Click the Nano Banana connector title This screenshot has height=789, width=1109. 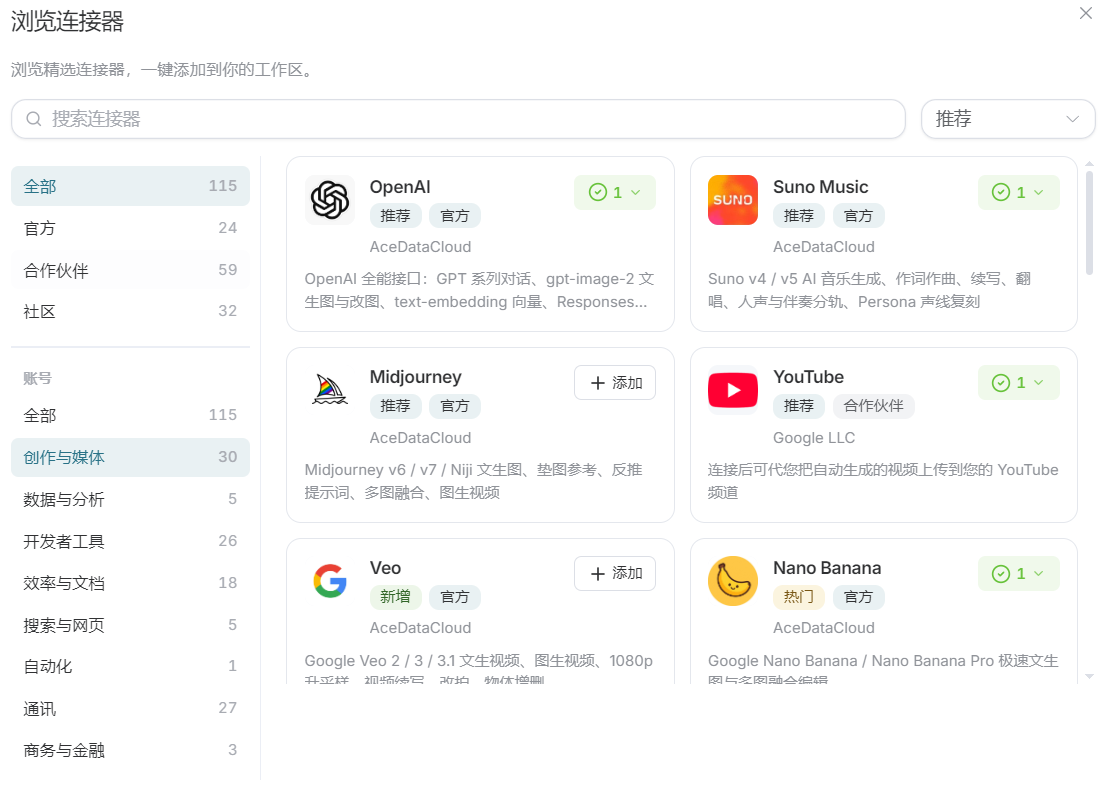(827, 568)
